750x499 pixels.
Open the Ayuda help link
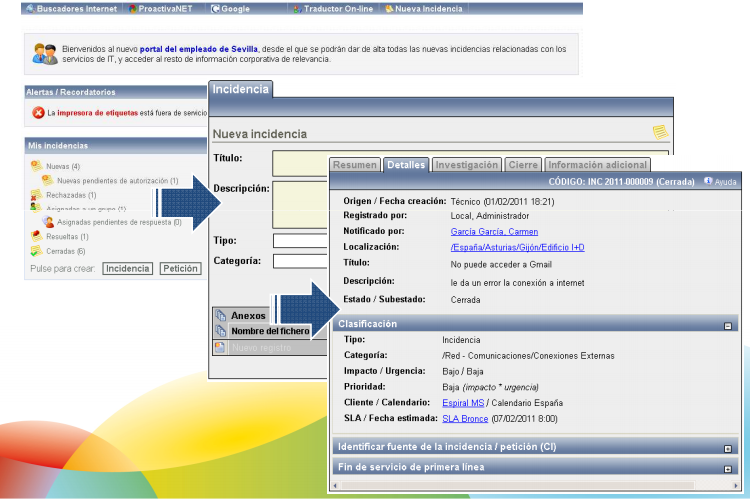point(726,182)
